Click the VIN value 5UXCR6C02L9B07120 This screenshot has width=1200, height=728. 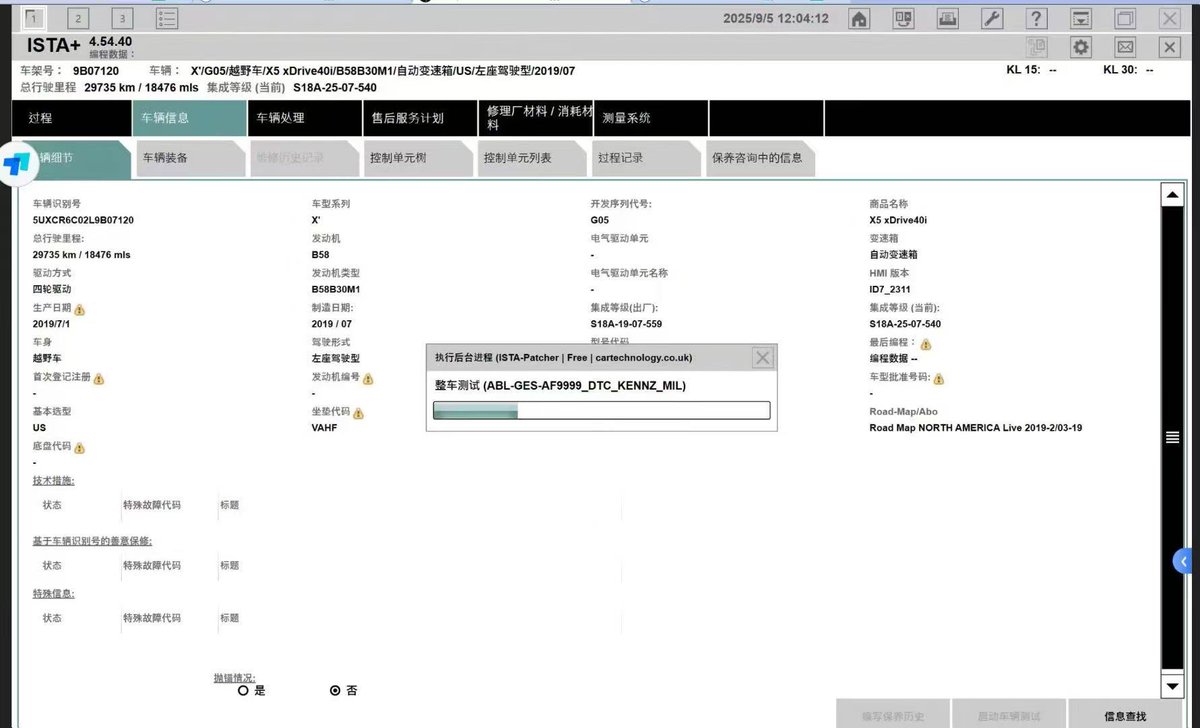coord(84,220)
